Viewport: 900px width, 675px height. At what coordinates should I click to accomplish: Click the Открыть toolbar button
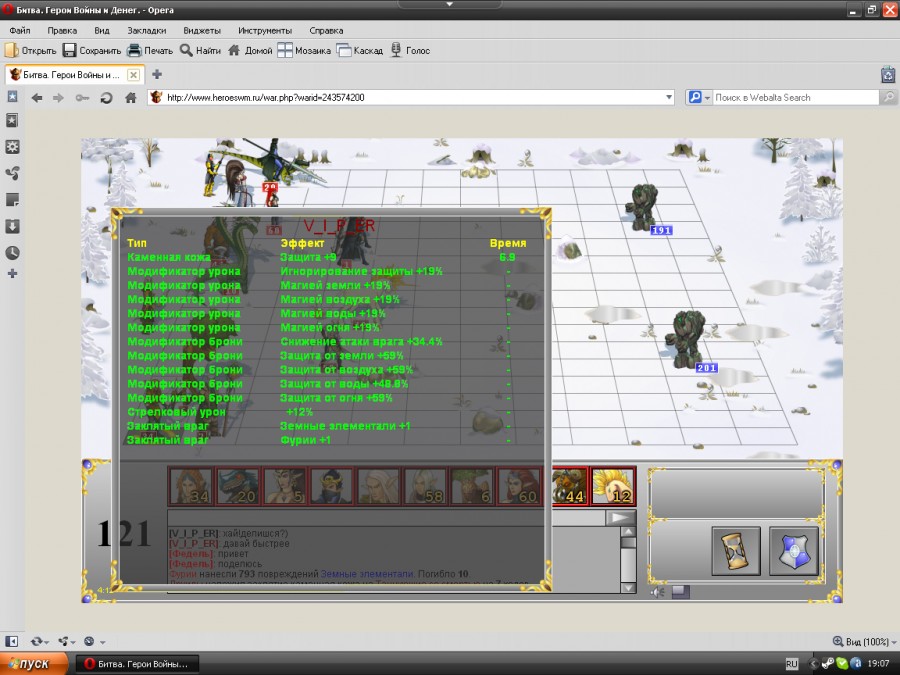[x=30, y=51]
